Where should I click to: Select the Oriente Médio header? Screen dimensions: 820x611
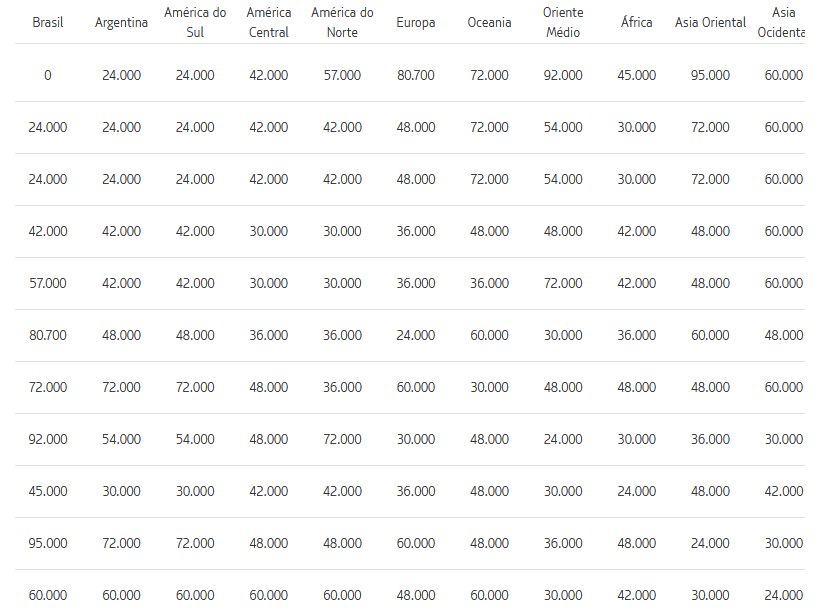pyautogui.click(x=563, y=22)
